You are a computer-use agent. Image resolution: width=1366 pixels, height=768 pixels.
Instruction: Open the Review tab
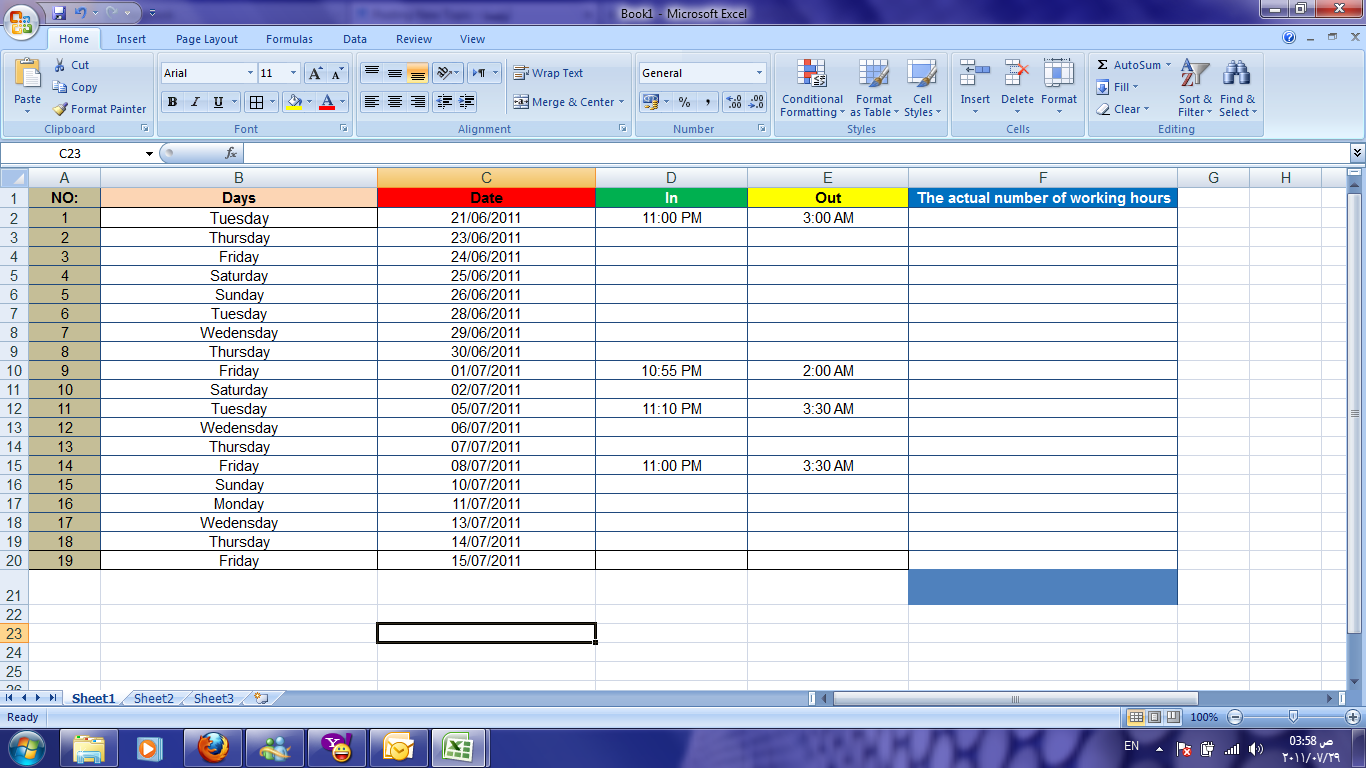click(414, 39)
